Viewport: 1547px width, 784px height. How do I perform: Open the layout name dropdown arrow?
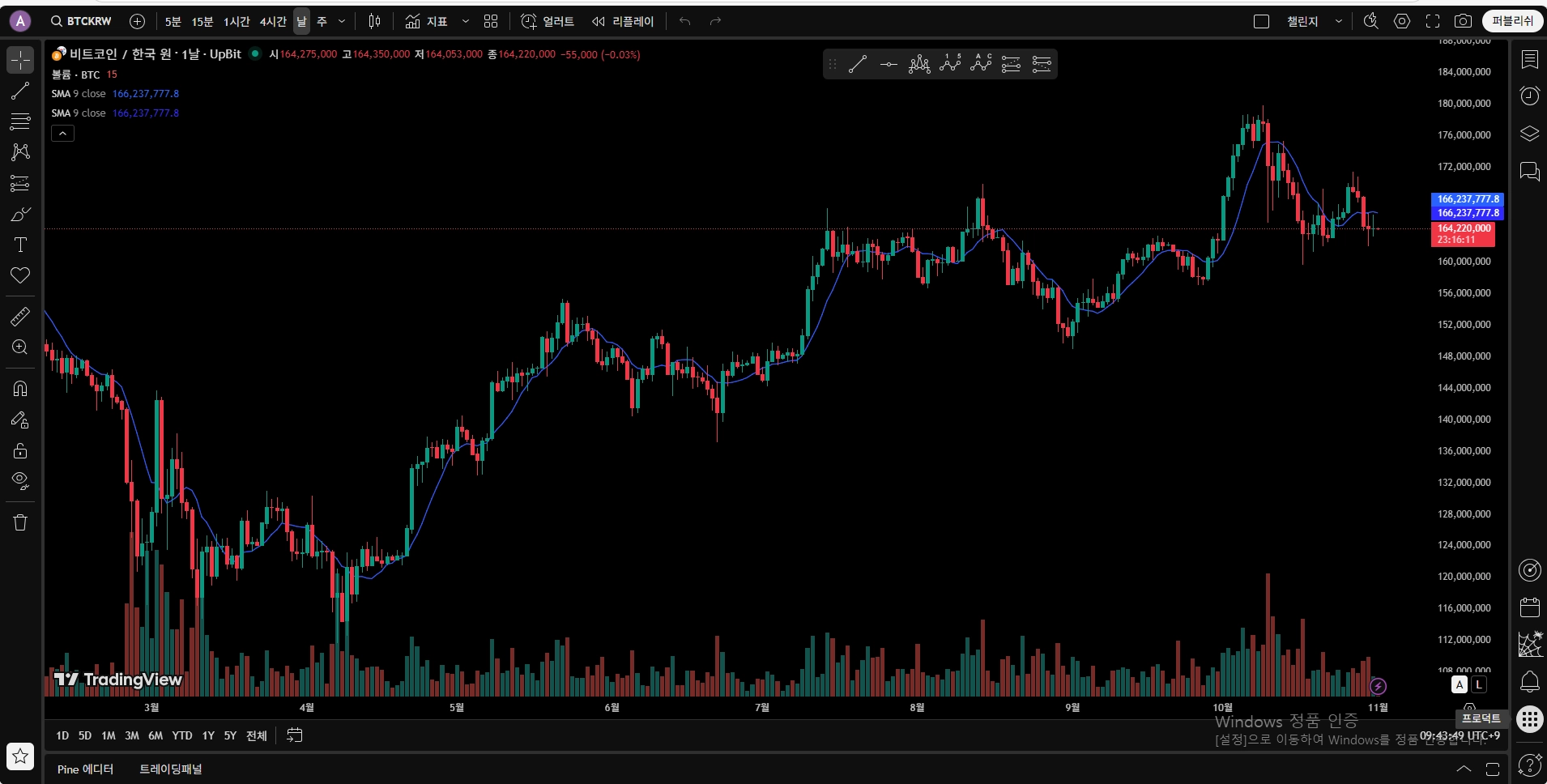(x=1339, y=21)
